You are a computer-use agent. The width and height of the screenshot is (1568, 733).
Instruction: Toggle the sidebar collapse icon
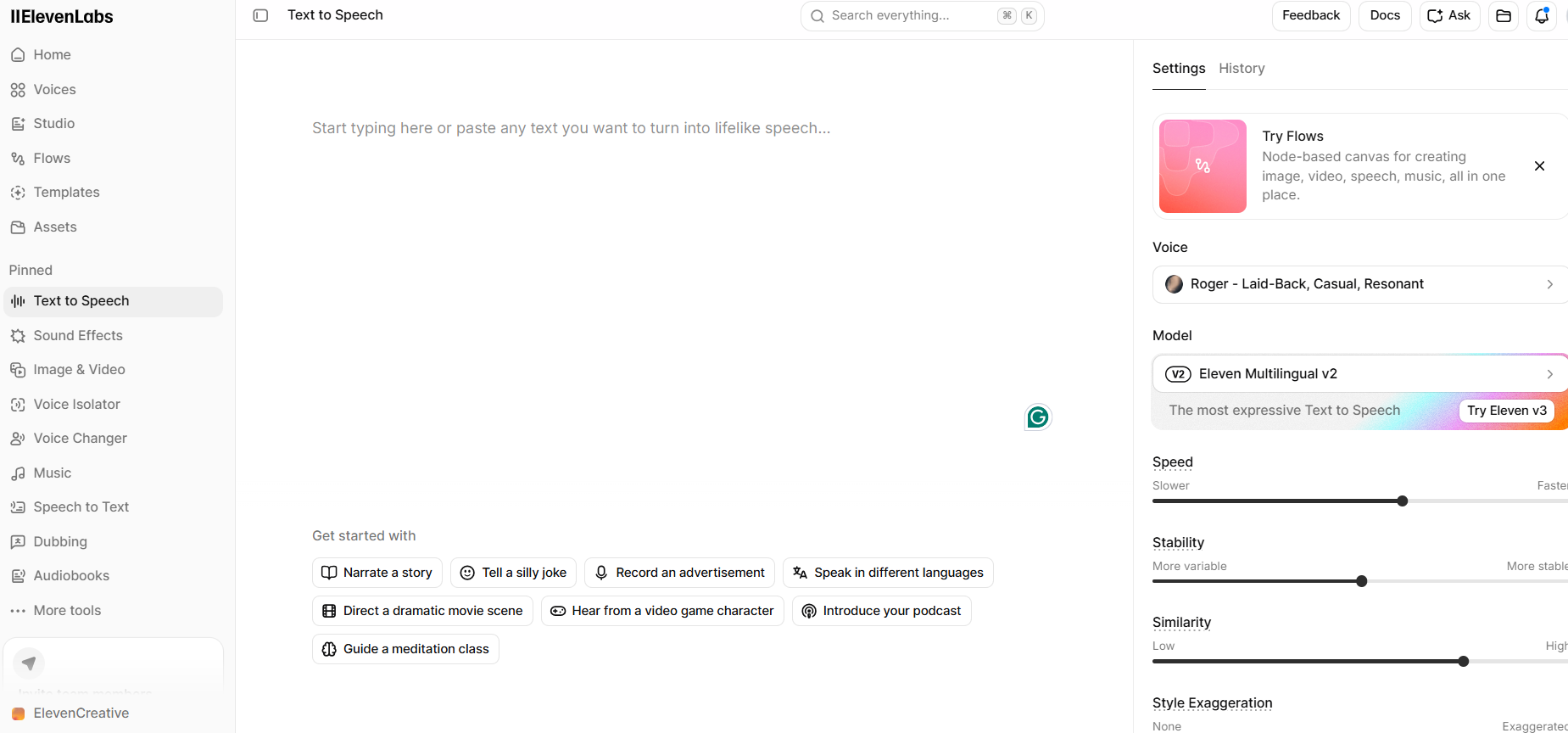click(x=260, y=15)
